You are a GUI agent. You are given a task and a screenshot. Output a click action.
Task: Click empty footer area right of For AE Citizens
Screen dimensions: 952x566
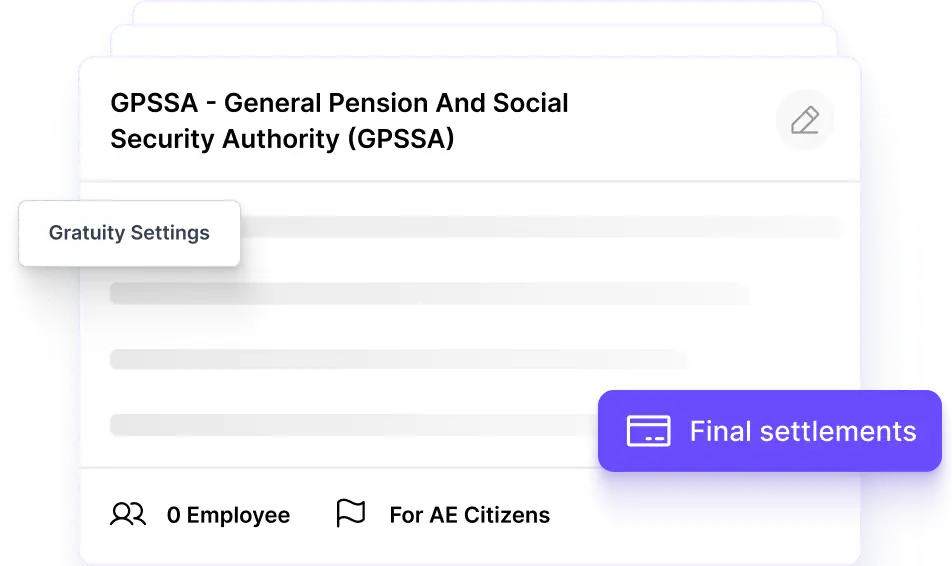[x=704, y=516]
